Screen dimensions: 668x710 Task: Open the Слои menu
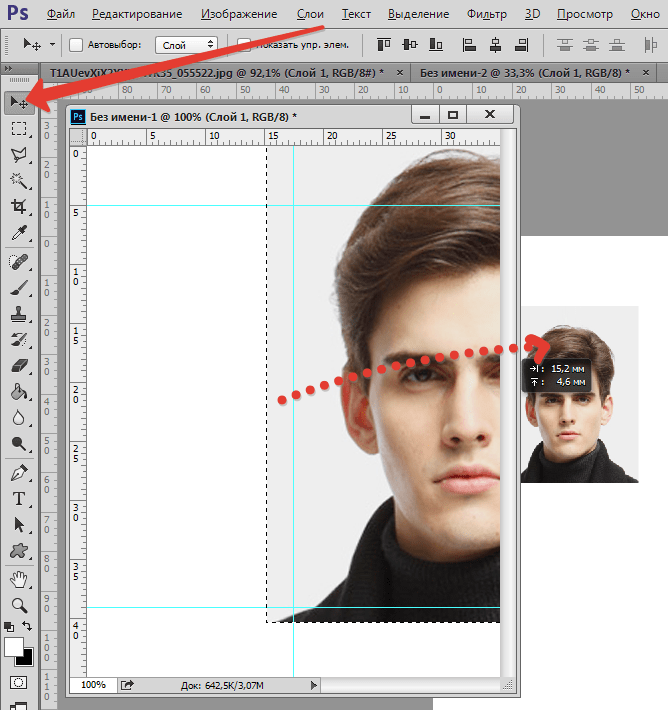coord(310,14)
